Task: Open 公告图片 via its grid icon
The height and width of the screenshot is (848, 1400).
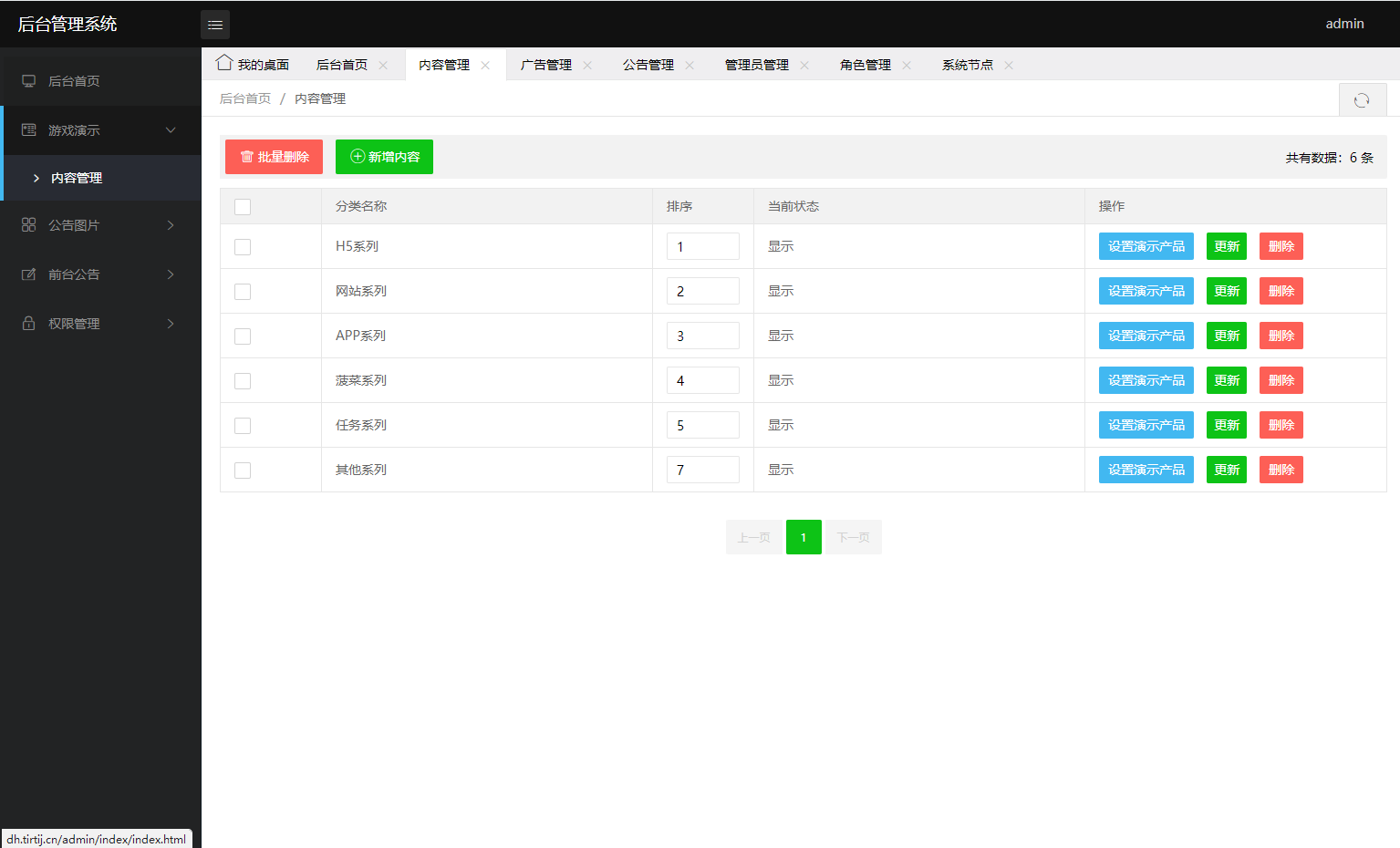Action: (27, 224)
